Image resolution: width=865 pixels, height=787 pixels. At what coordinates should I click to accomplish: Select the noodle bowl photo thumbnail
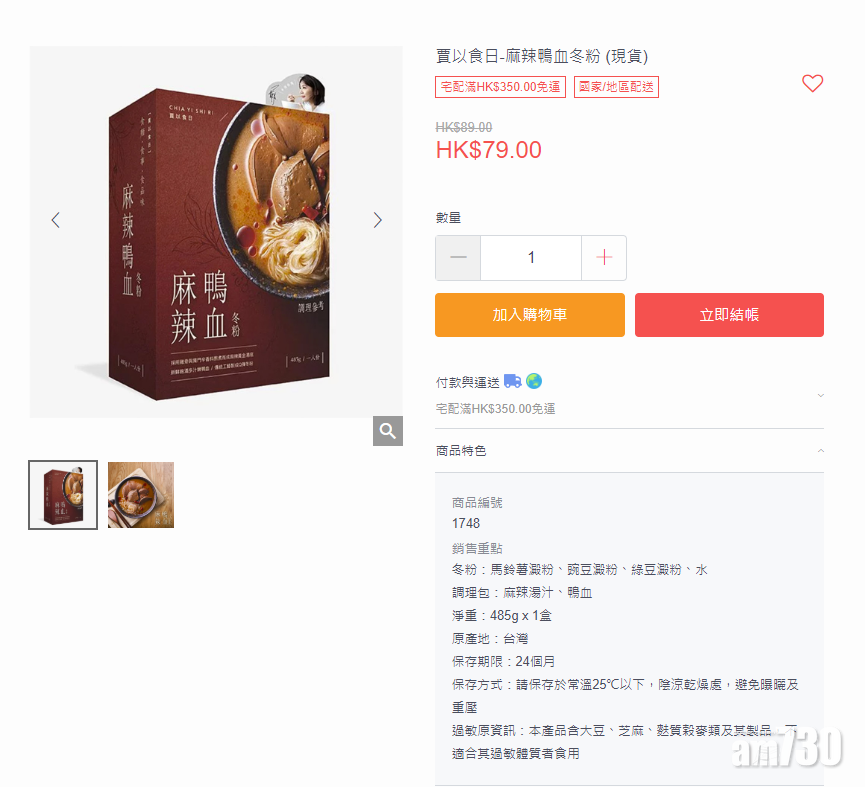click(x=141, y=495)
